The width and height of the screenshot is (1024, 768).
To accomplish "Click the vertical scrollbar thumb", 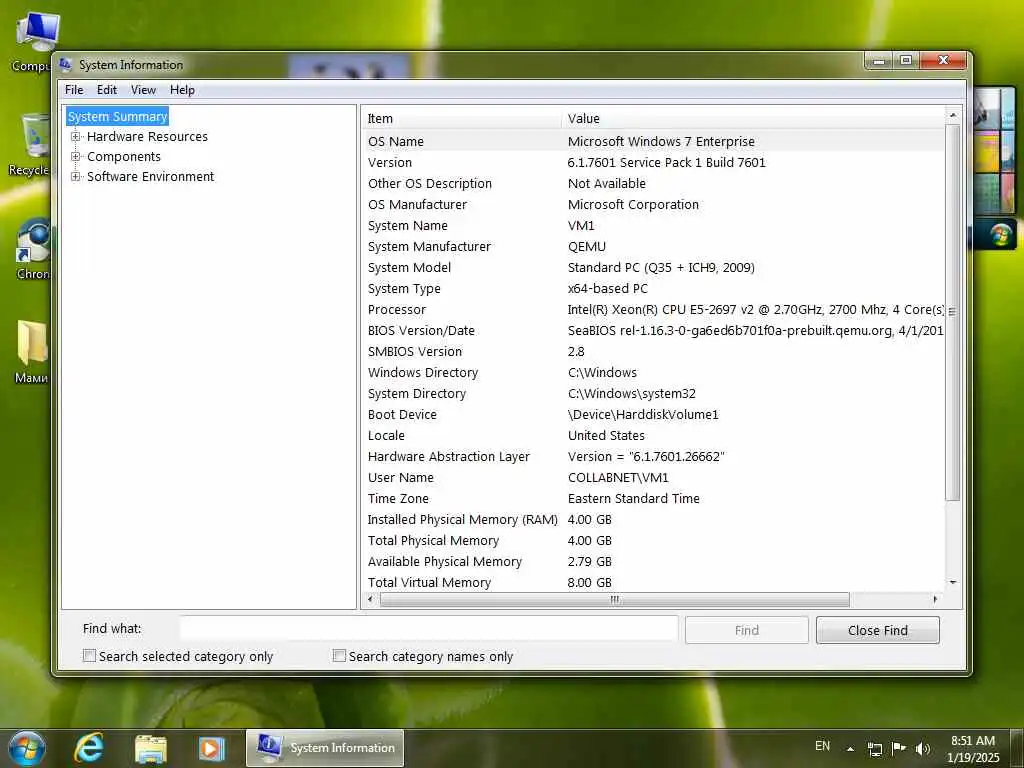I will click(953, 312).
